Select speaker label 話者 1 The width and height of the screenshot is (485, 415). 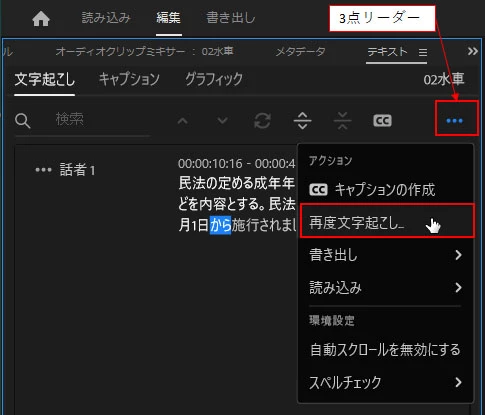pos(77,170)
